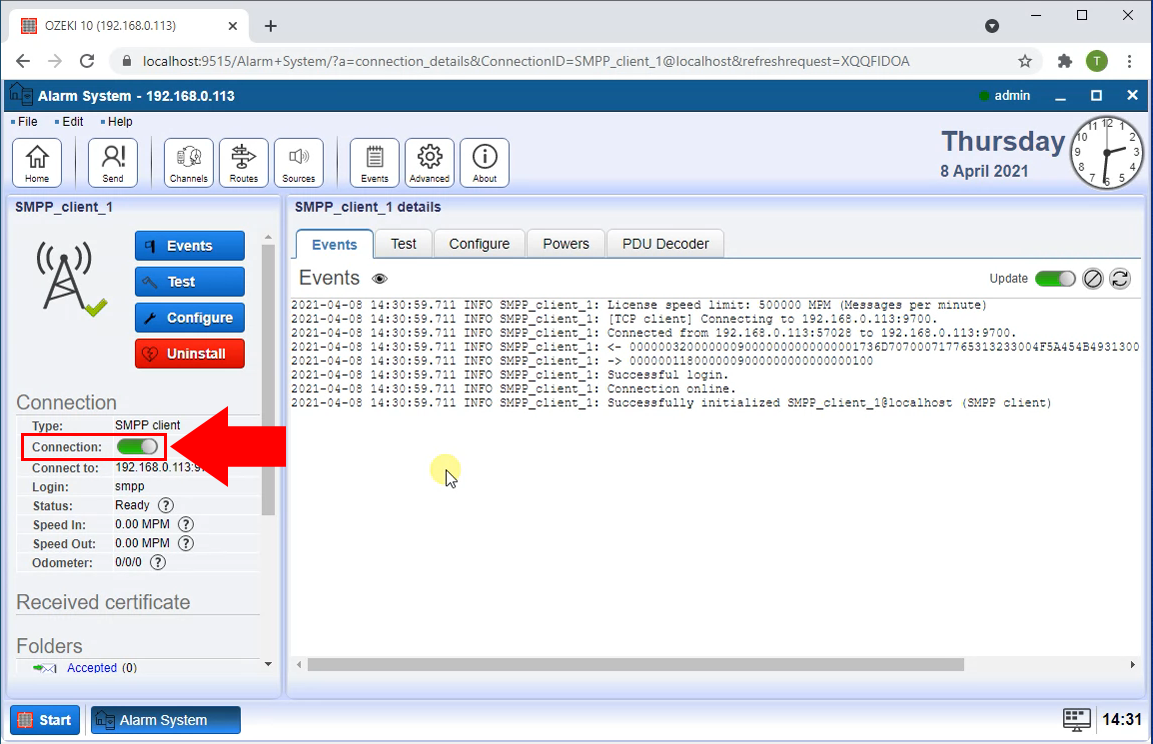
Task: Click the log horizontal scroll right arrow
Action: [x=1132, y=665]
